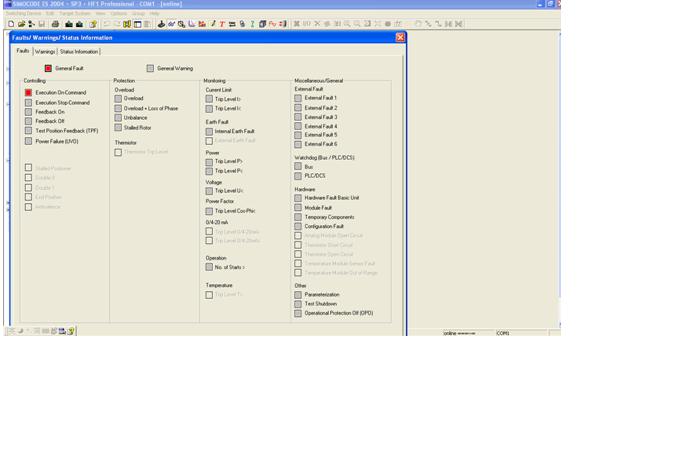The image size is (692, 461).
Task: Click the Overload indicator box
Action: coord(118,98)
